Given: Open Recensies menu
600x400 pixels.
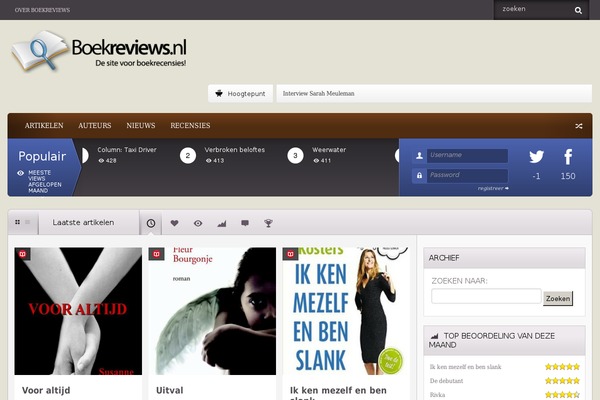Looking at the screenshot, I should 190,126.
